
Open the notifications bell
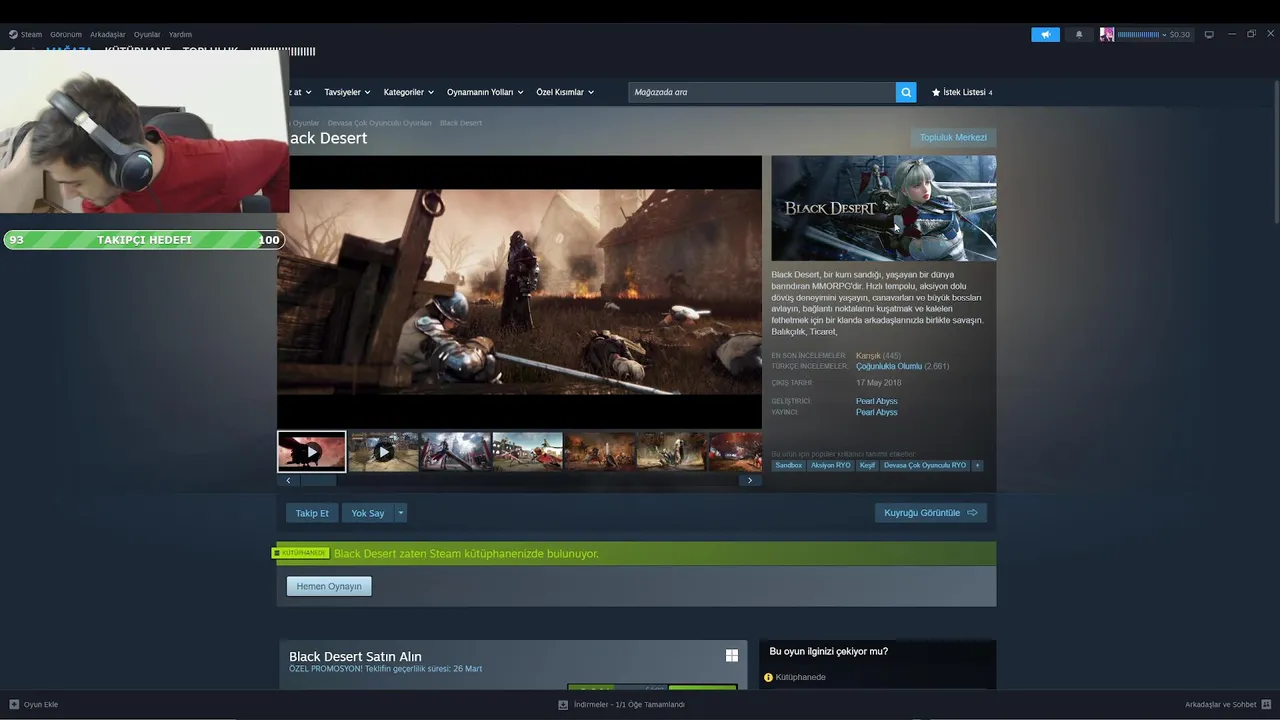click(x=1079, y=34)
